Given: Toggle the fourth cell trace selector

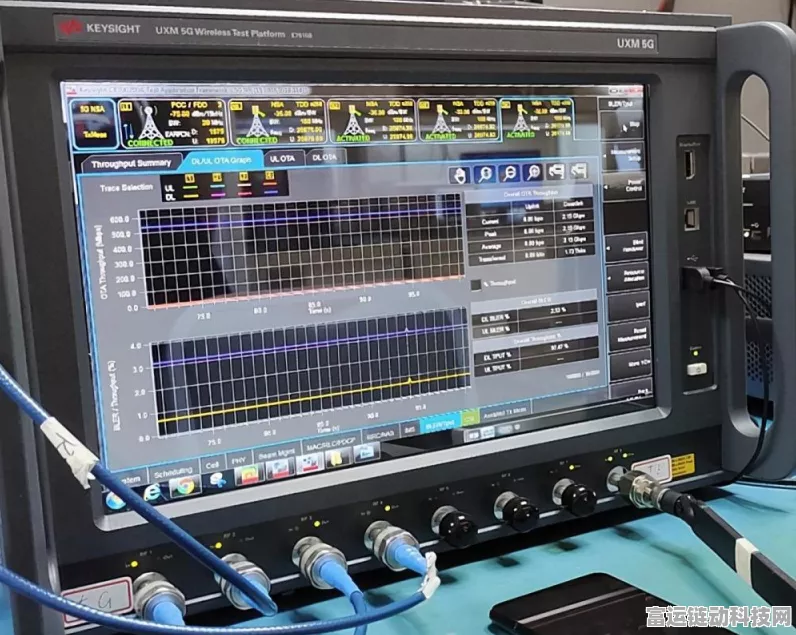Looking at the screenshot, I should 270,175.
